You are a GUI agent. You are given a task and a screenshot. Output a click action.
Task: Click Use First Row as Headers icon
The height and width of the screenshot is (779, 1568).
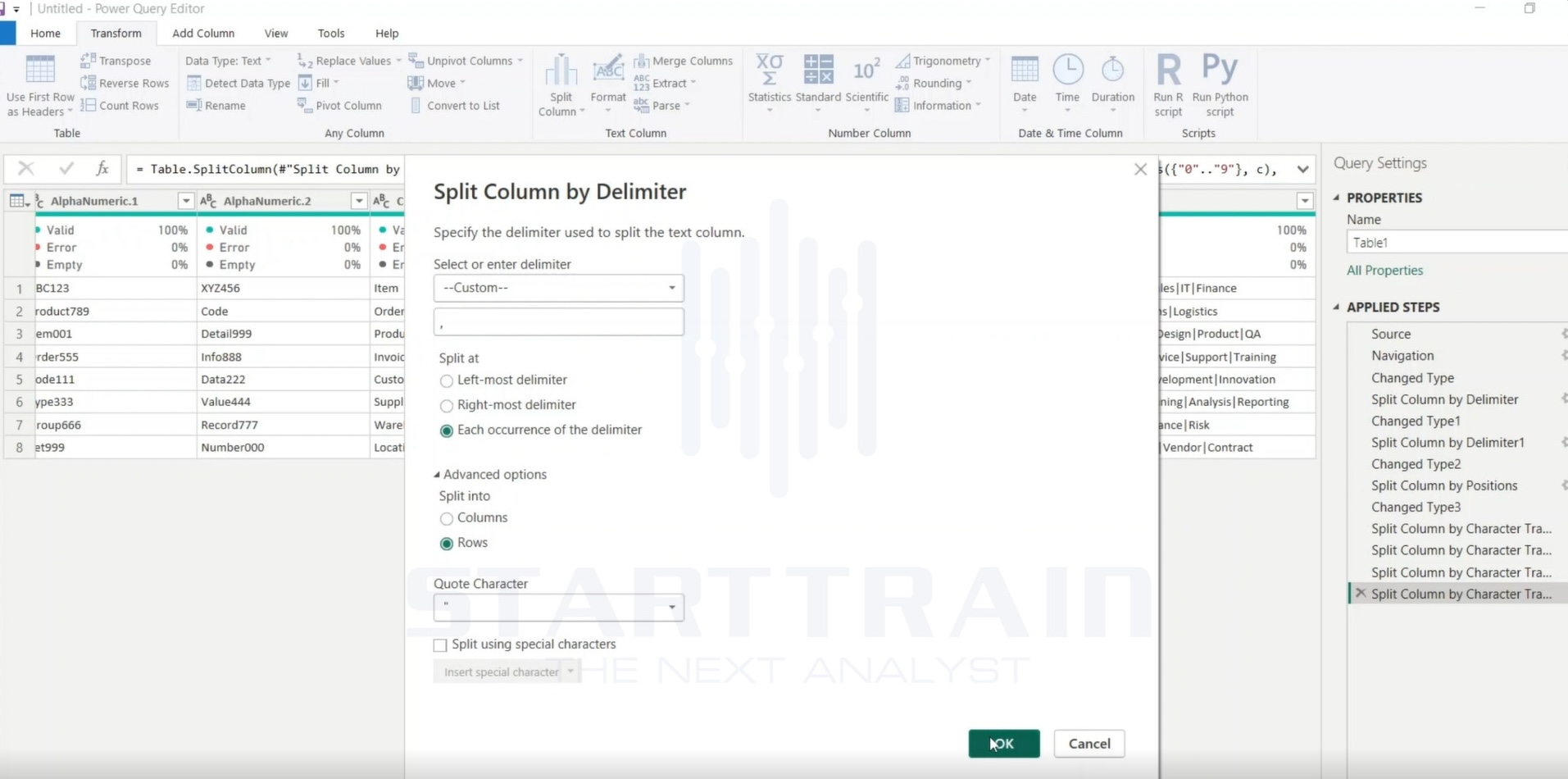[x=40, y=70]
